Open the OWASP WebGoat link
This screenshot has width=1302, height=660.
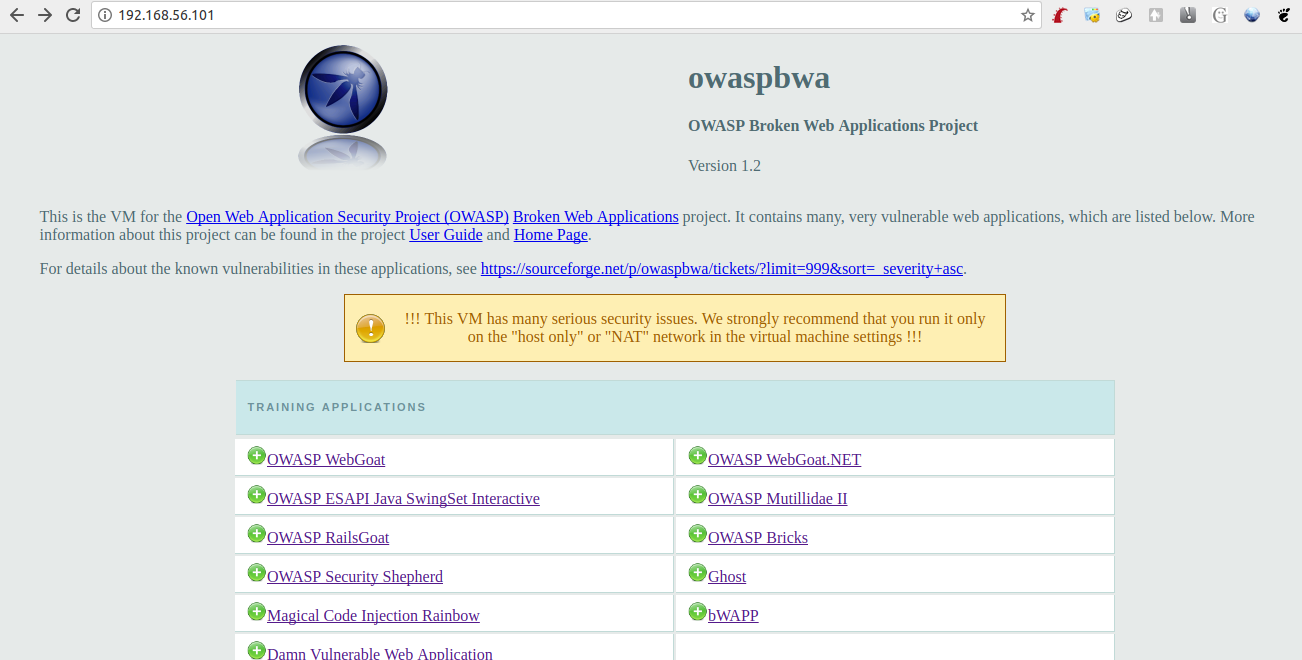326,460
